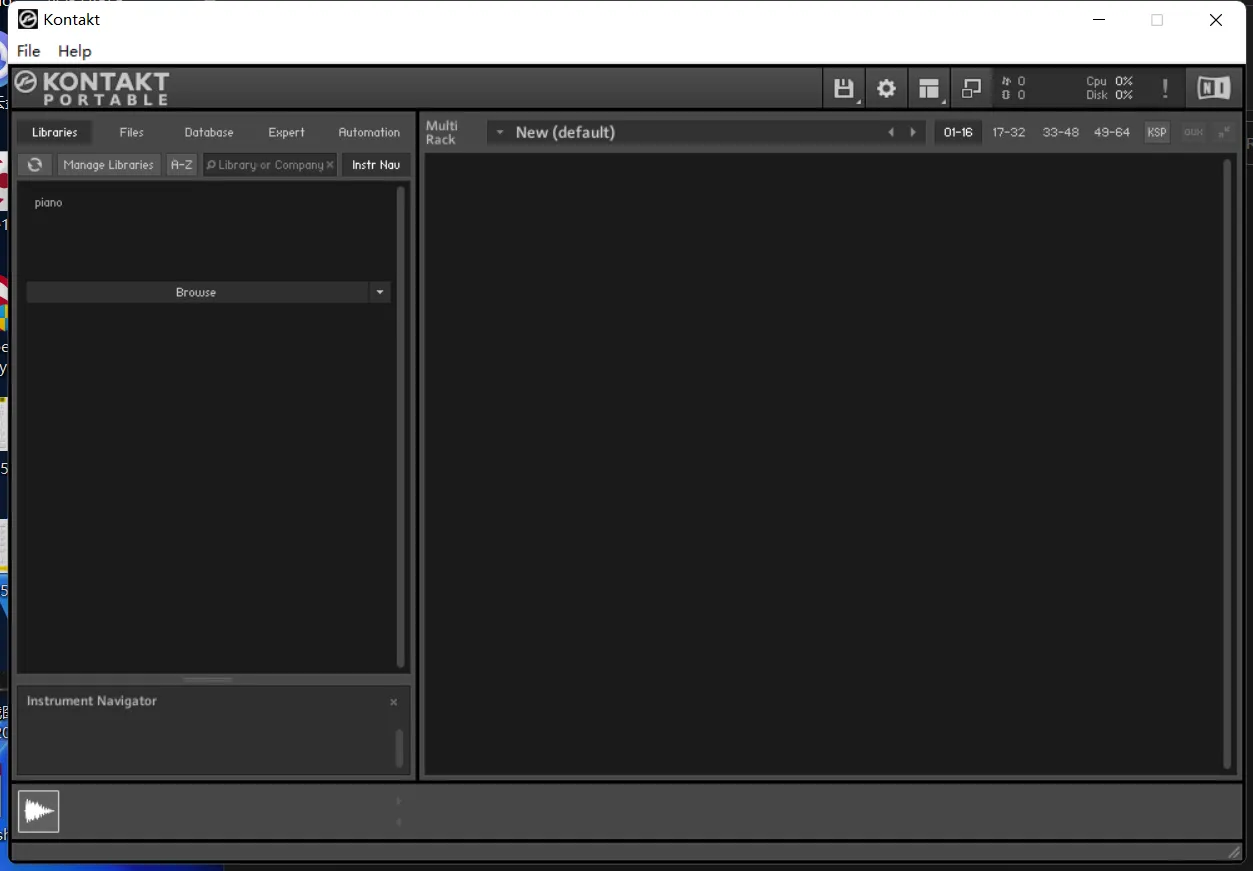Click the waveform icon at bottom left
Screen dimensions: 1253x871
click(x=39, y=811)
